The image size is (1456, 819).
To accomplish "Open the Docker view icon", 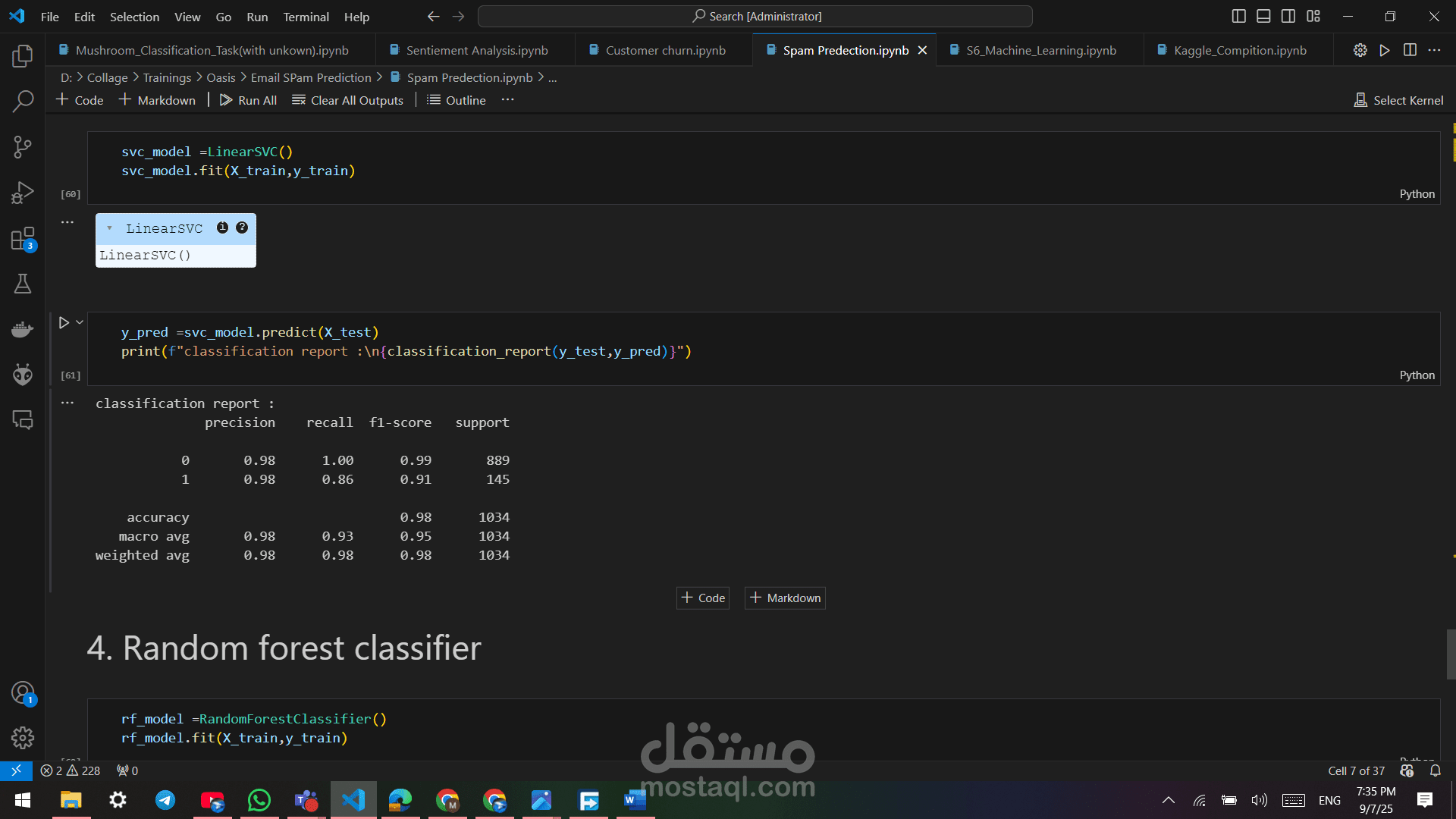I will point(23,329).
